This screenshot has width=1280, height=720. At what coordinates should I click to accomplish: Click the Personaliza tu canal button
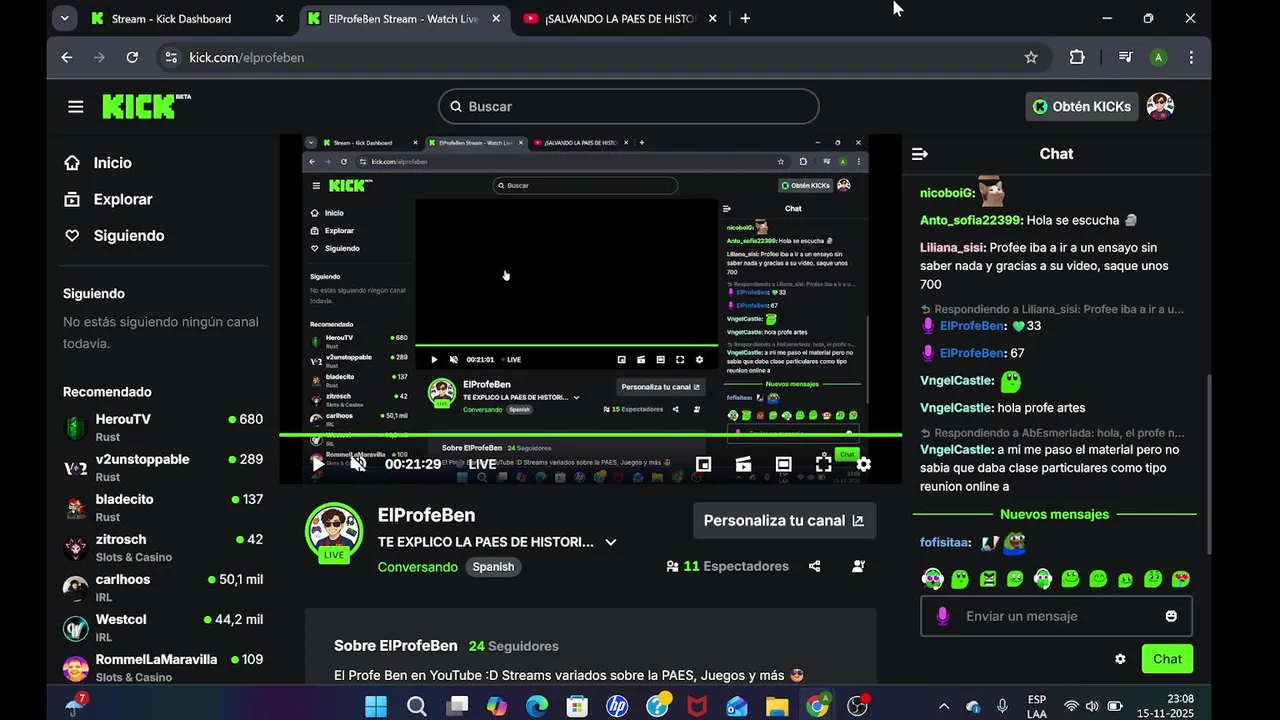(x=784, y=520)
